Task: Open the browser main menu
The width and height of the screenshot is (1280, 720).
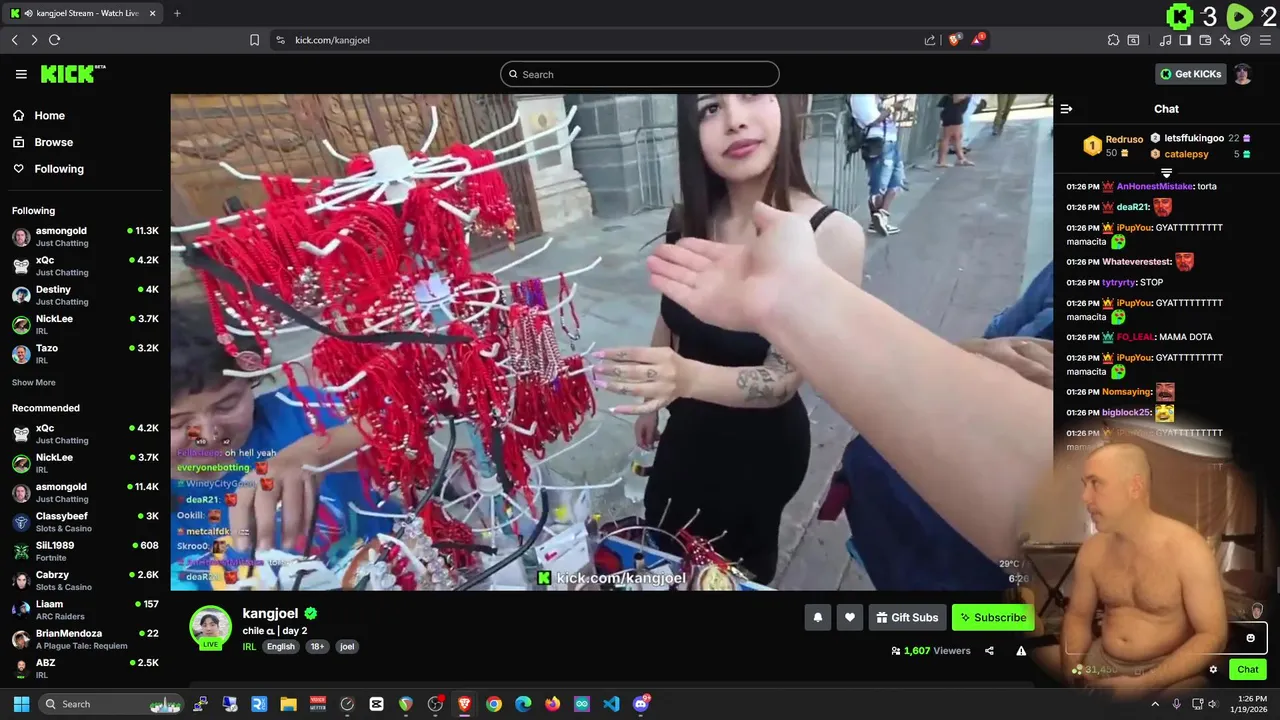Action: [x=1265, y=40]
